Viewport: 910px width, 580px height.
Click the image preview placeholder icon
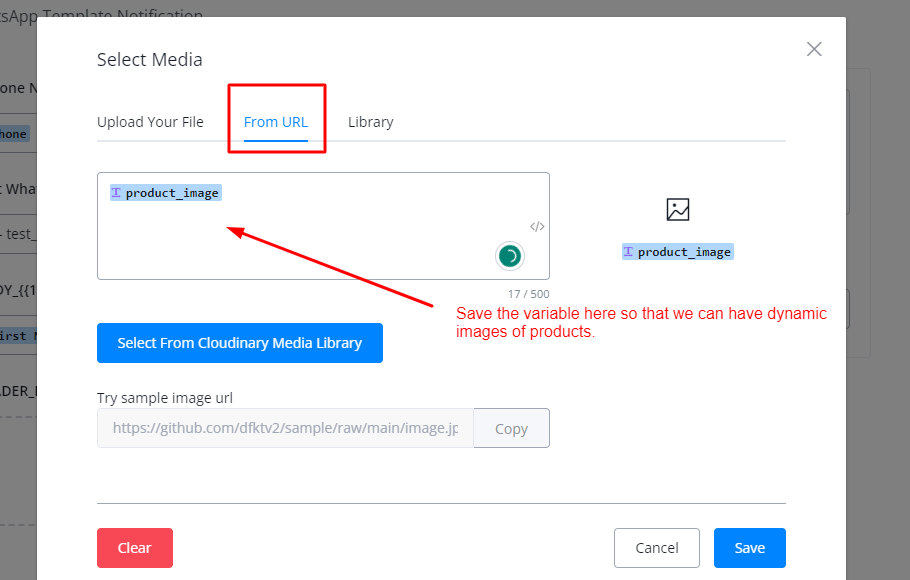(678, 210)
